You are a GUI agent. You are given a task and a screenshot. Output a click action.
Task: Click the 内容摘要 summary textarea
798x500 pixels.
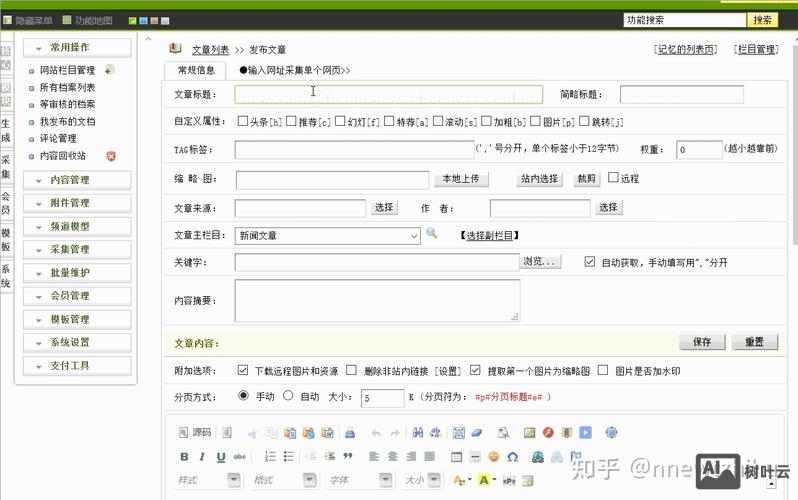tap(377, 300)
